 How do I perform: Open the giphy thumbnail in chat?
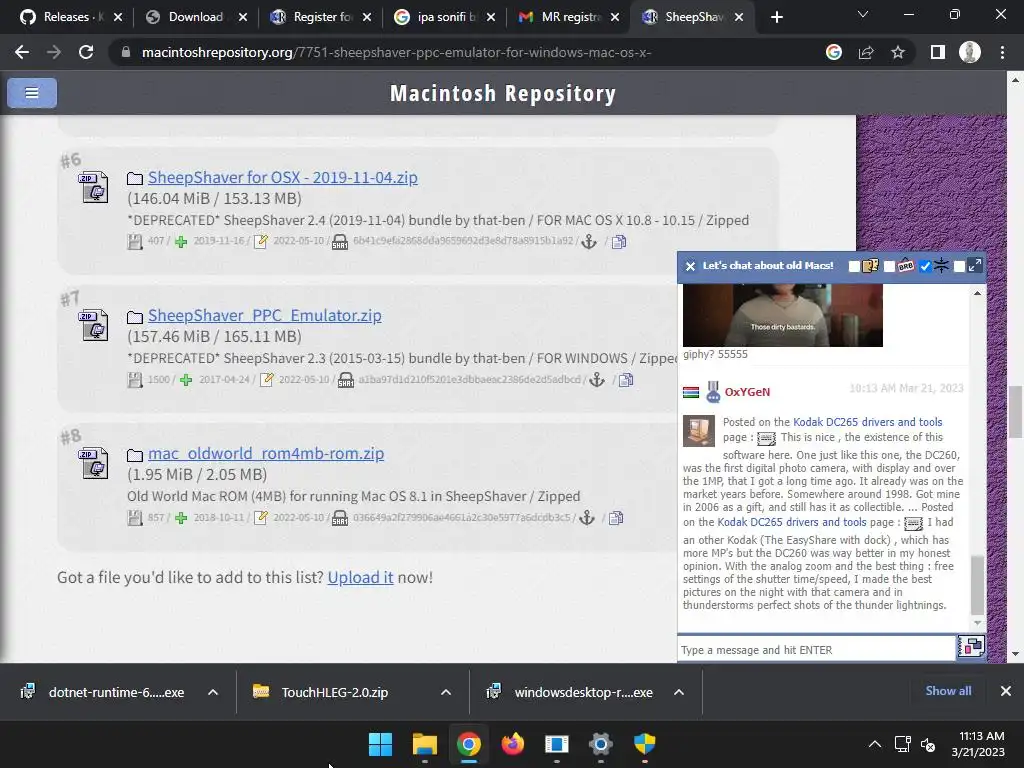pyautogui.click(x=782, y=315)
